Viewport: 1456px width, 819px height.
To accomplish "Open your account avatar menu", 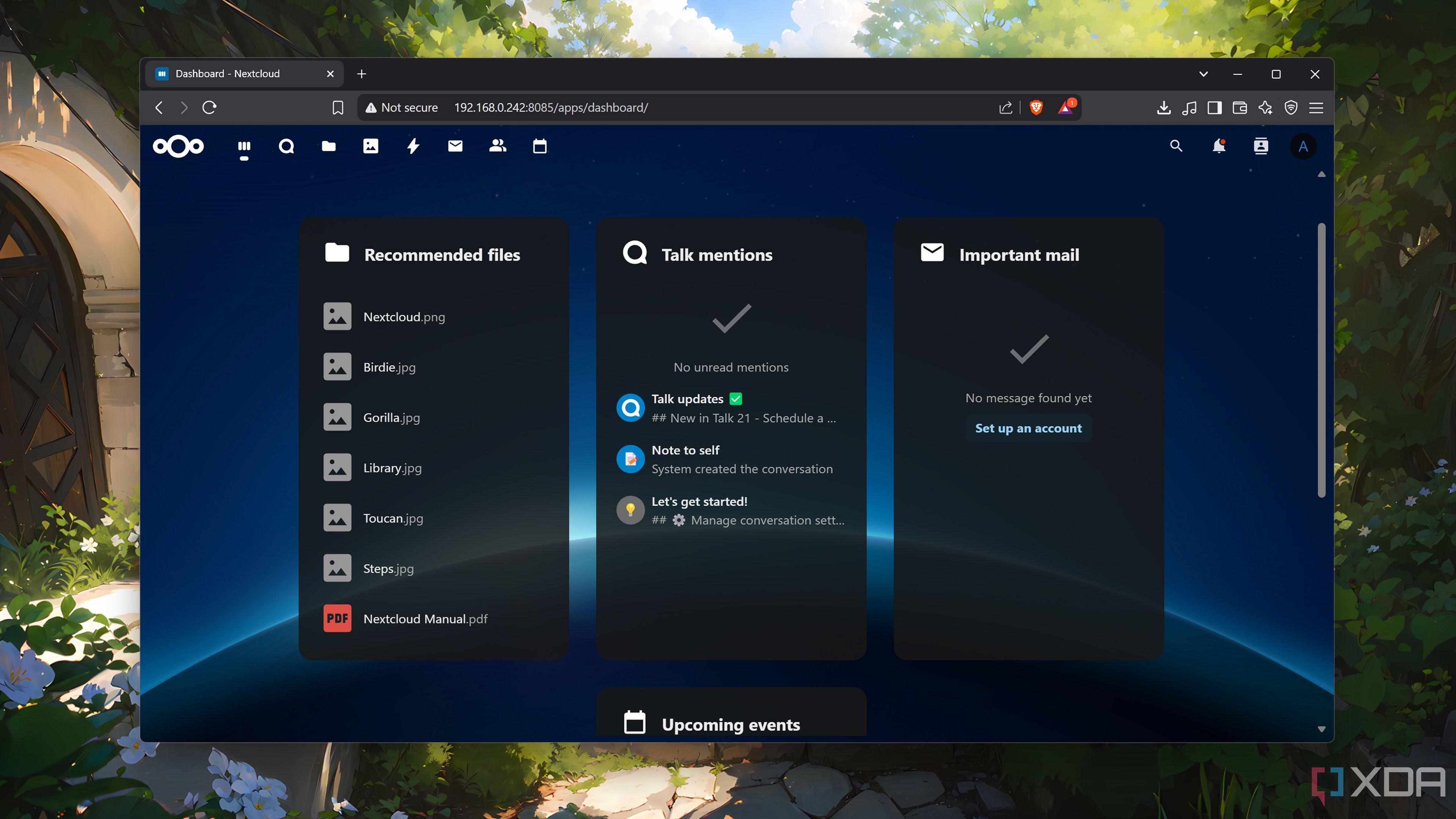I will [1304, 146].
